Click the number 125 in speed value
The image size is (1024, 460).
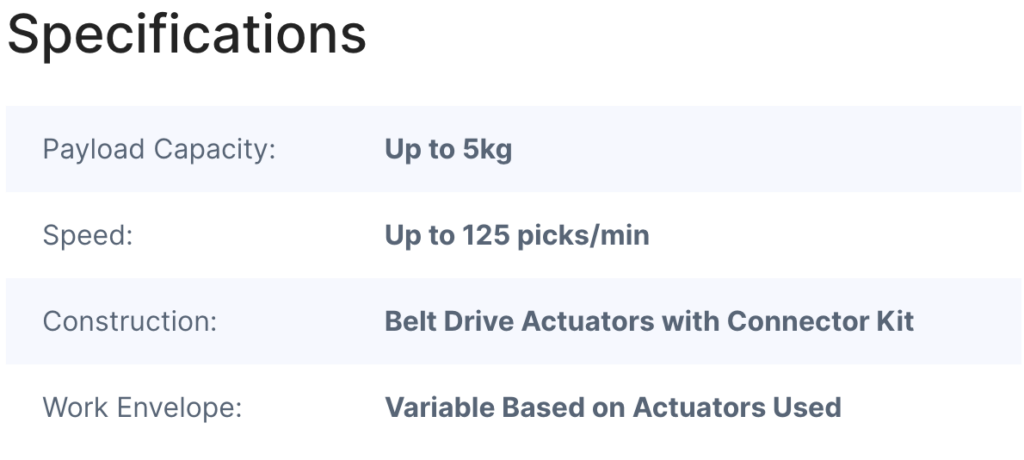(486, 236)
